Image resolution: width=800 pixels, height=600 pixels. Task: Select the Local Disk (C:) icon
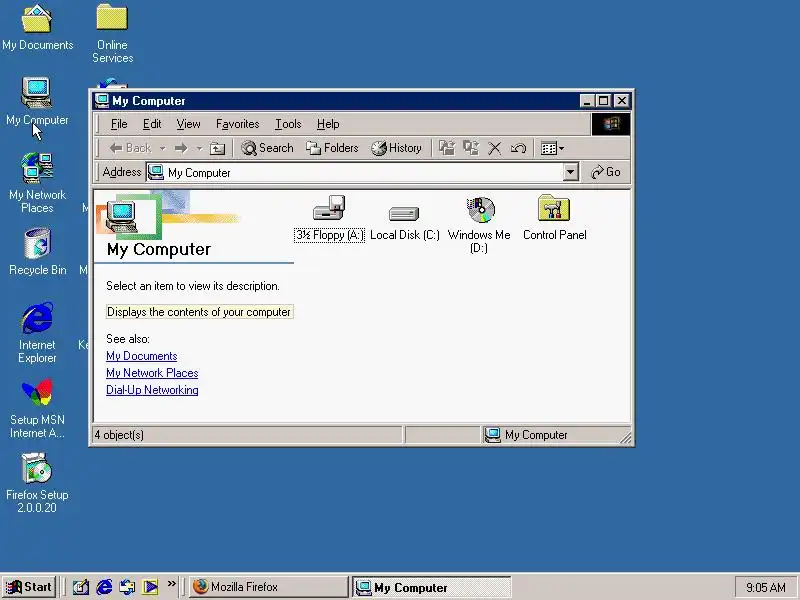404,221
